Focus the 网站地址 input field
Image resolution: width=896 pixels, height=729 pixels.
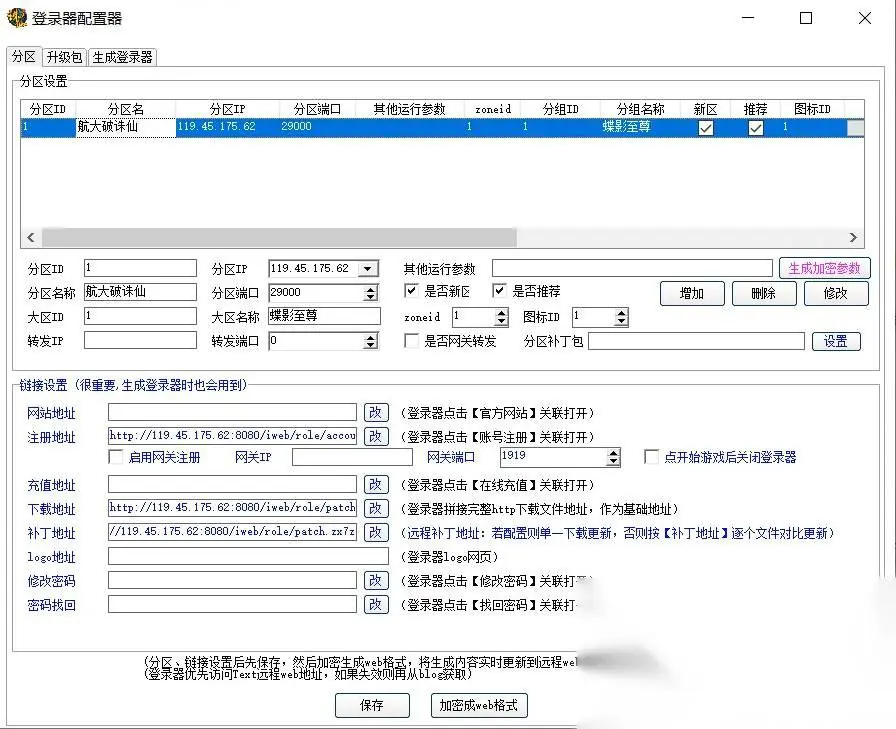pyautogui.click(x=232, y=412)
